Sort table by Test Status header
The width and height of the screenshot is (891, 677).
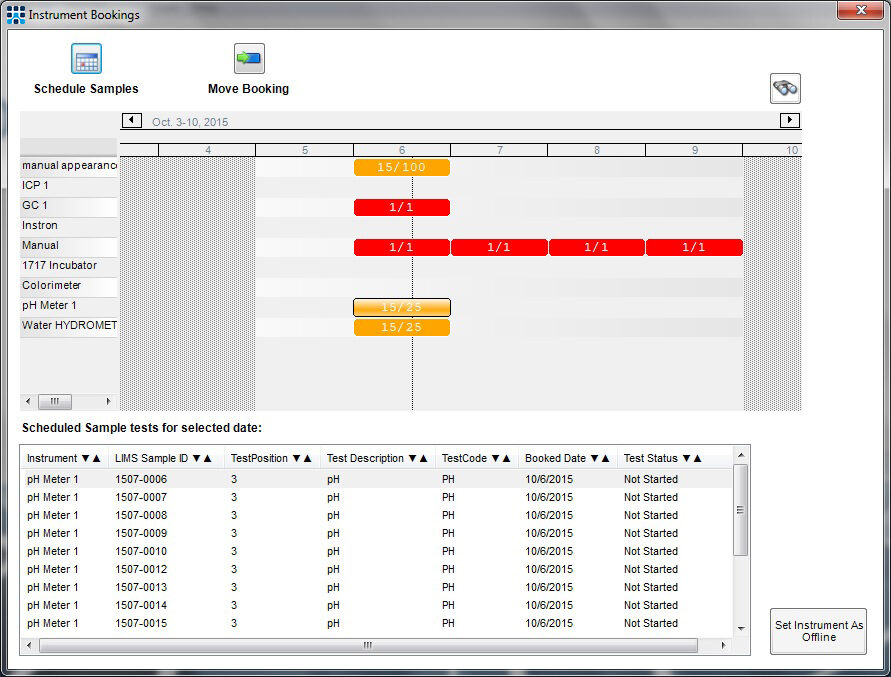coord(662,458)
